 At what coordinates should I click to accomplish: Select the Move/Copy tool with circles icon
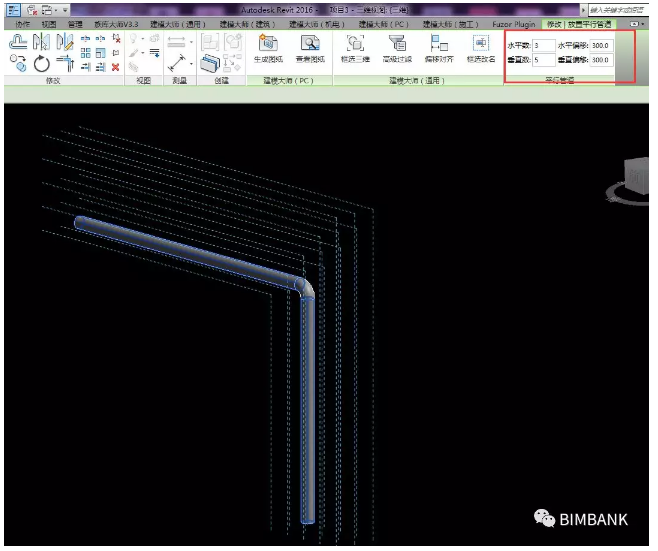click(18, 63)
